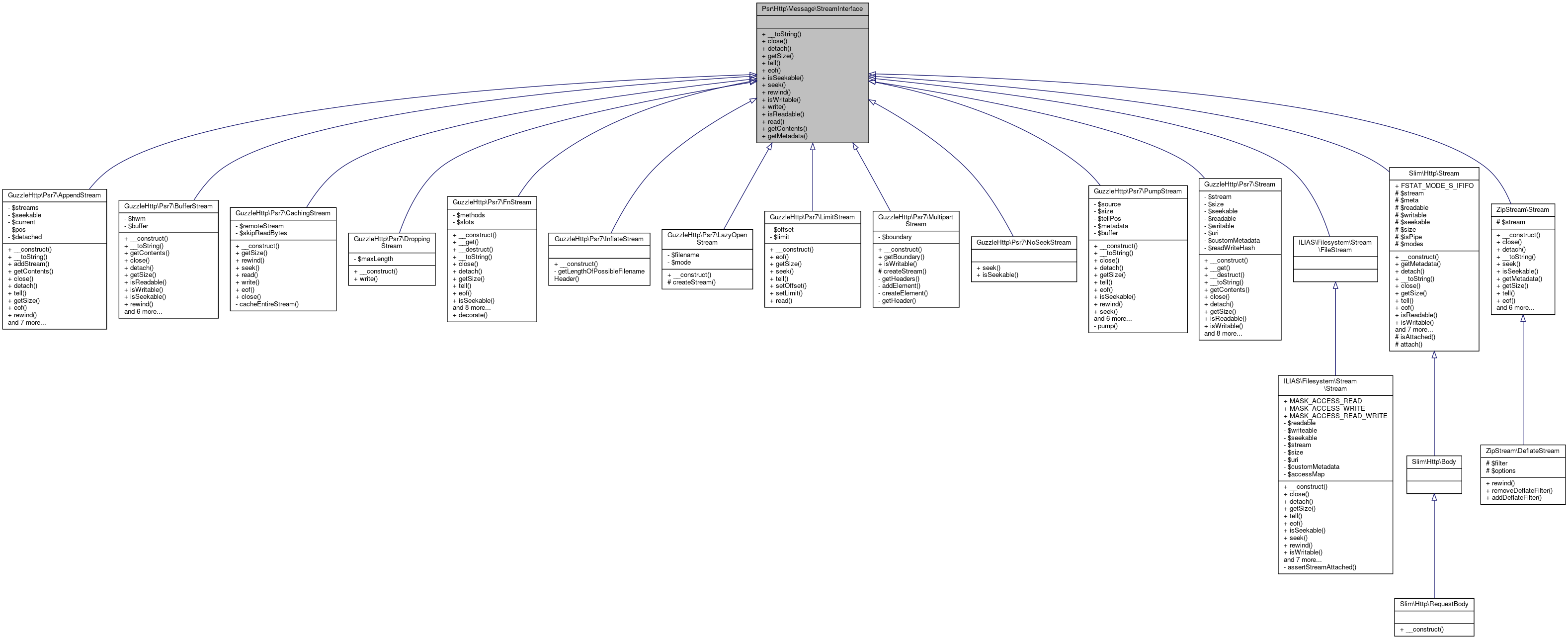This screenshot has height=639, width=1568.
Task: Click '- $detached' in AppendStream
Action: coord(25,237)
